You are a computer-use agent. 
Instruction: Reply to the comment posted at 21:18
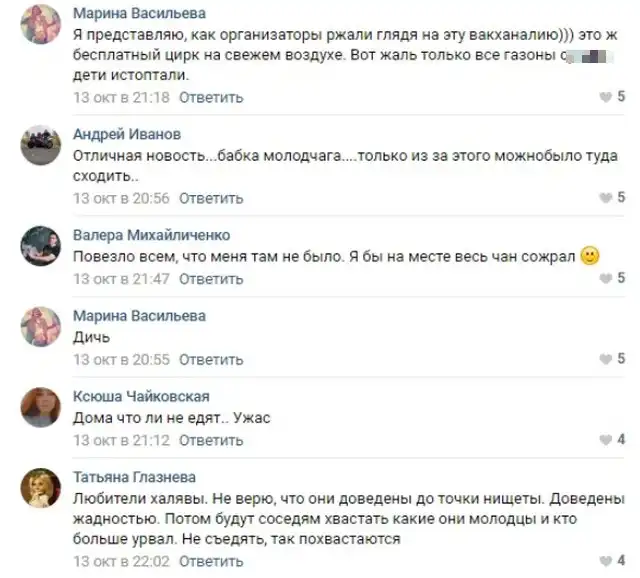211,98
